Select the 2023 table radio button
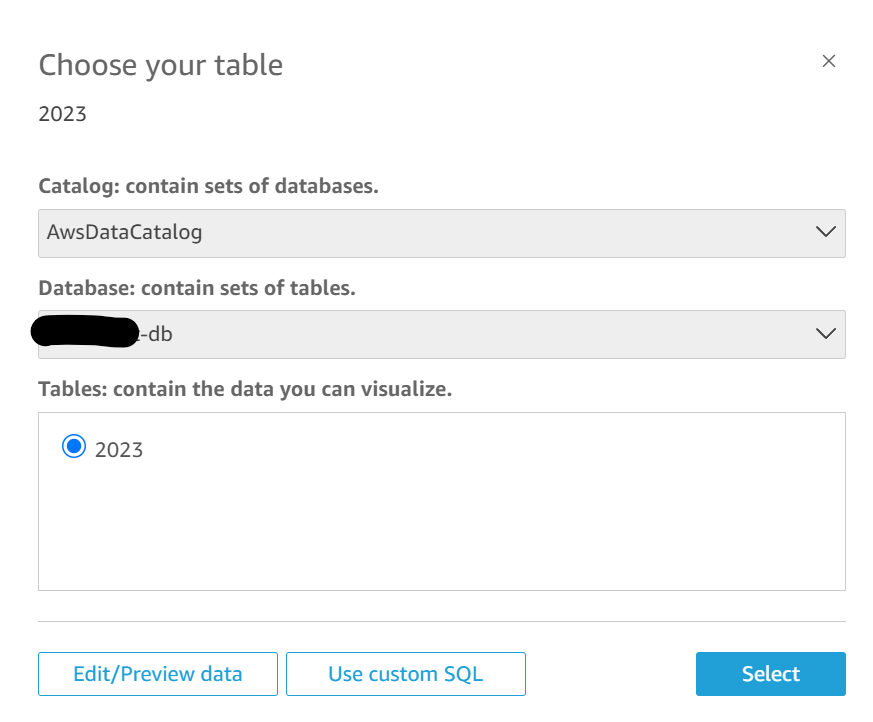 click(73, 447)
